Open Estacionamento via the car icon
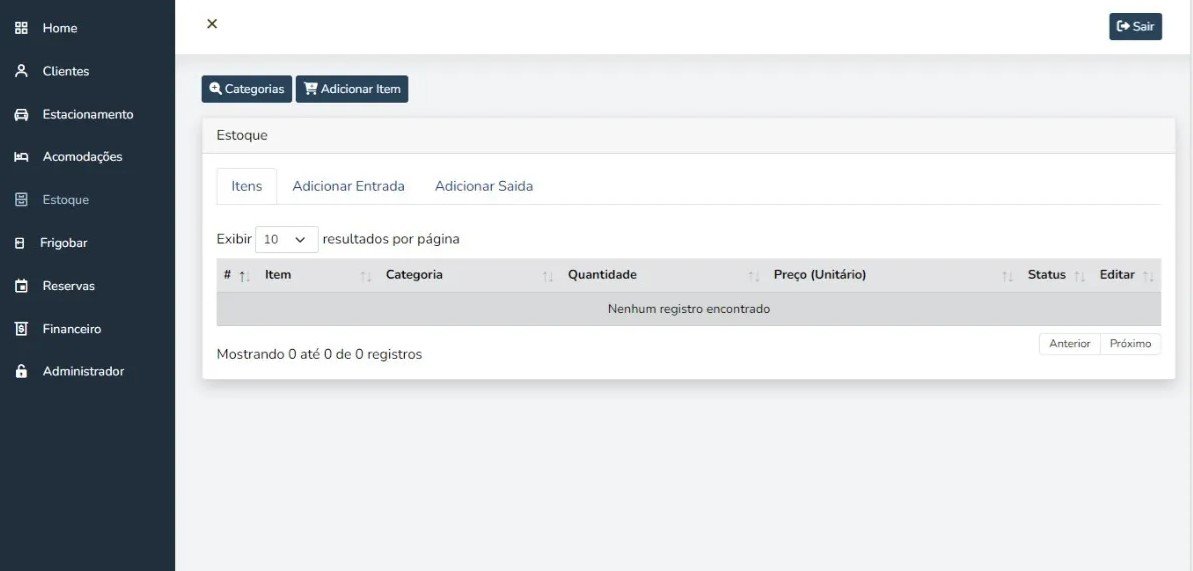The height and width of the screenshot is (571, 1193). coord(21,114)
